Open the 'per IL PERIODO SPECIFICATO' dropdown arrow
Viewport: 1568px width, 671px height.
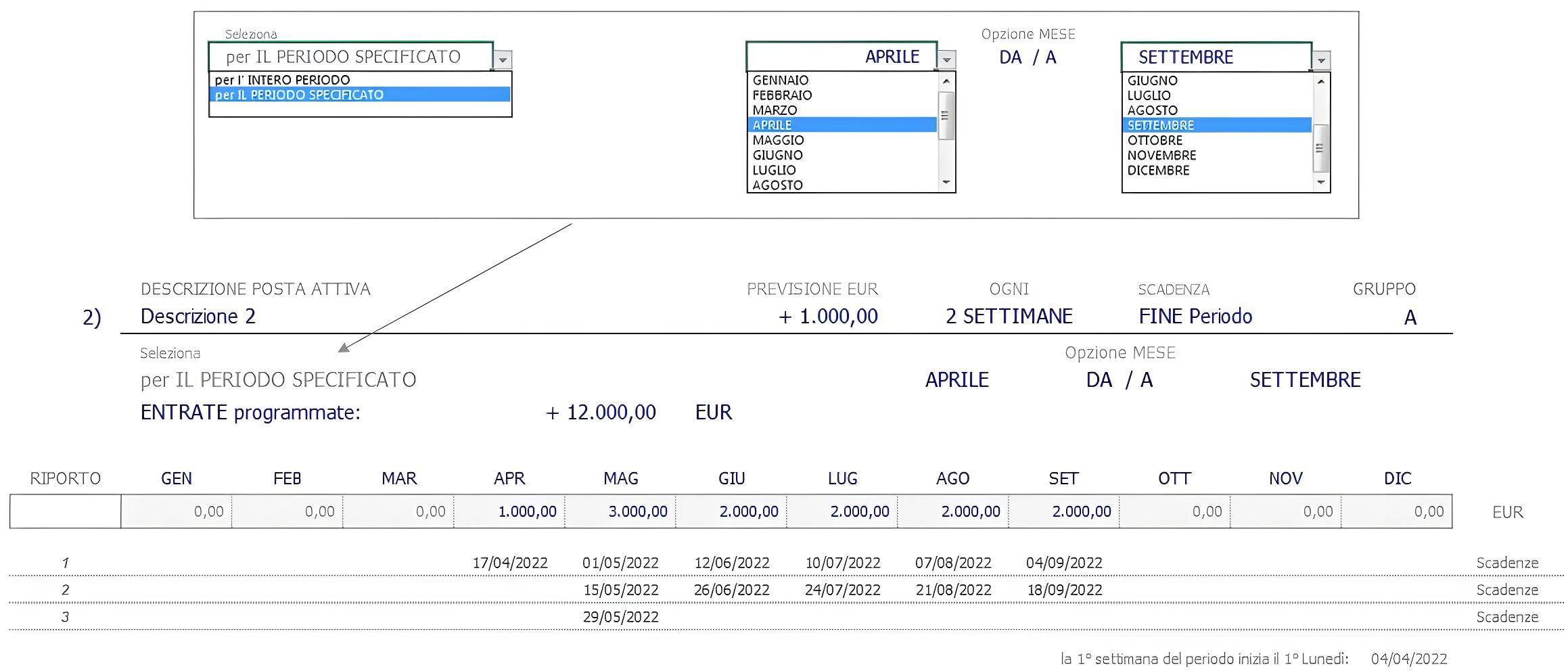[x=503, y=60]
